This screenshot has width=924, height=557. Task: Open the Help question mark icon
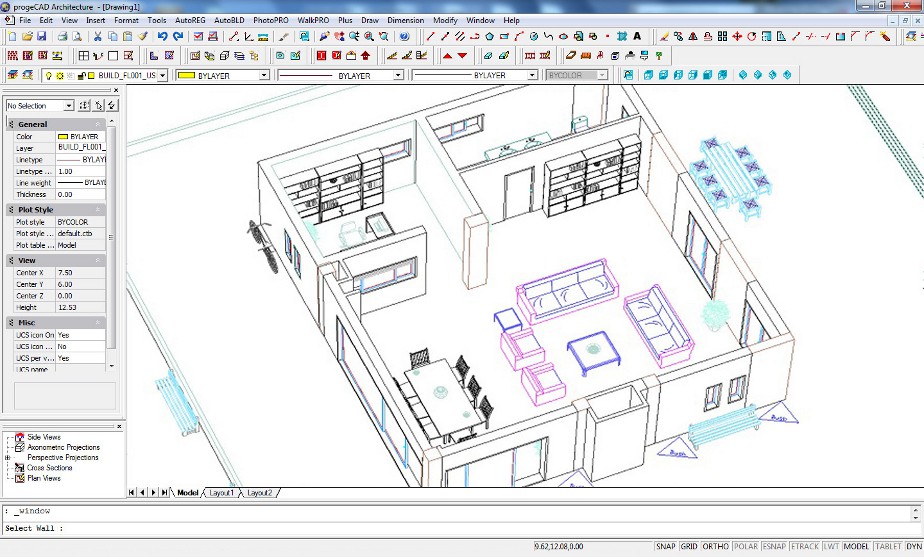tap(404, 37)
